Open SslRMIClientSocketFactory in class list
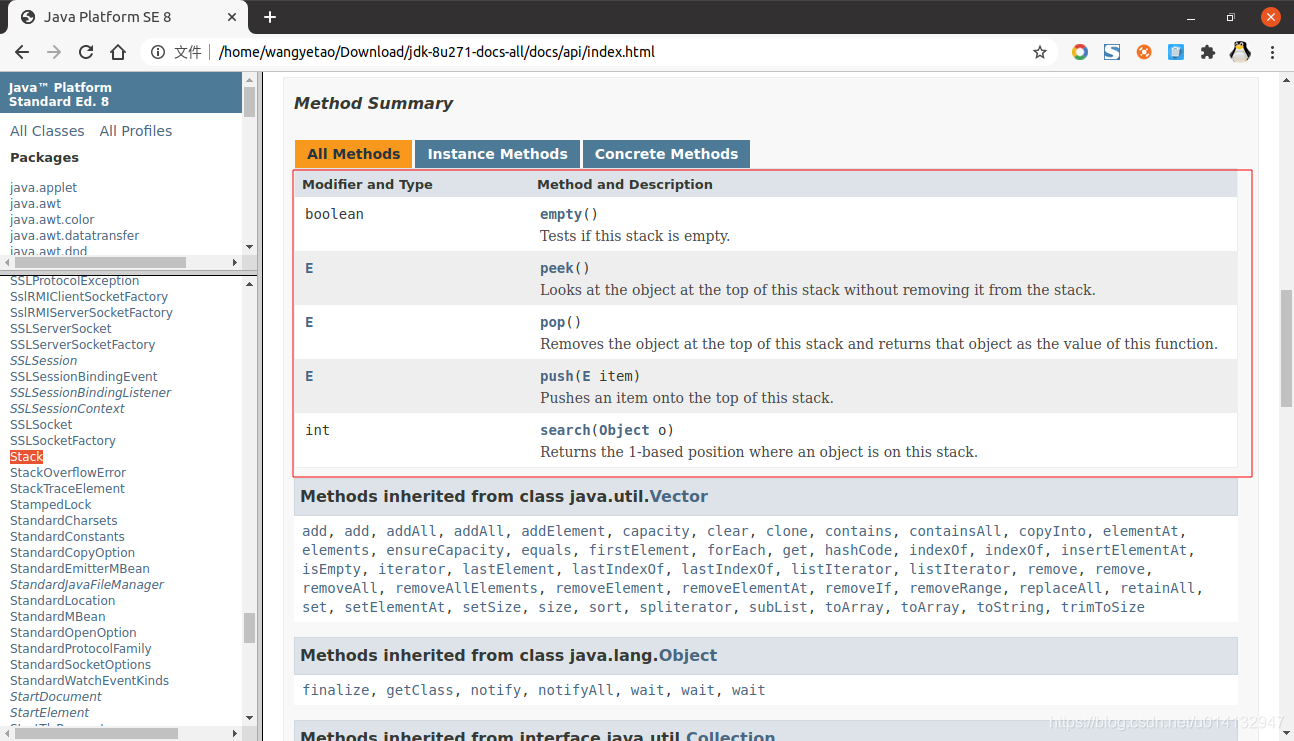Viewport: 1294px width, 741px height. pos(89,296)
